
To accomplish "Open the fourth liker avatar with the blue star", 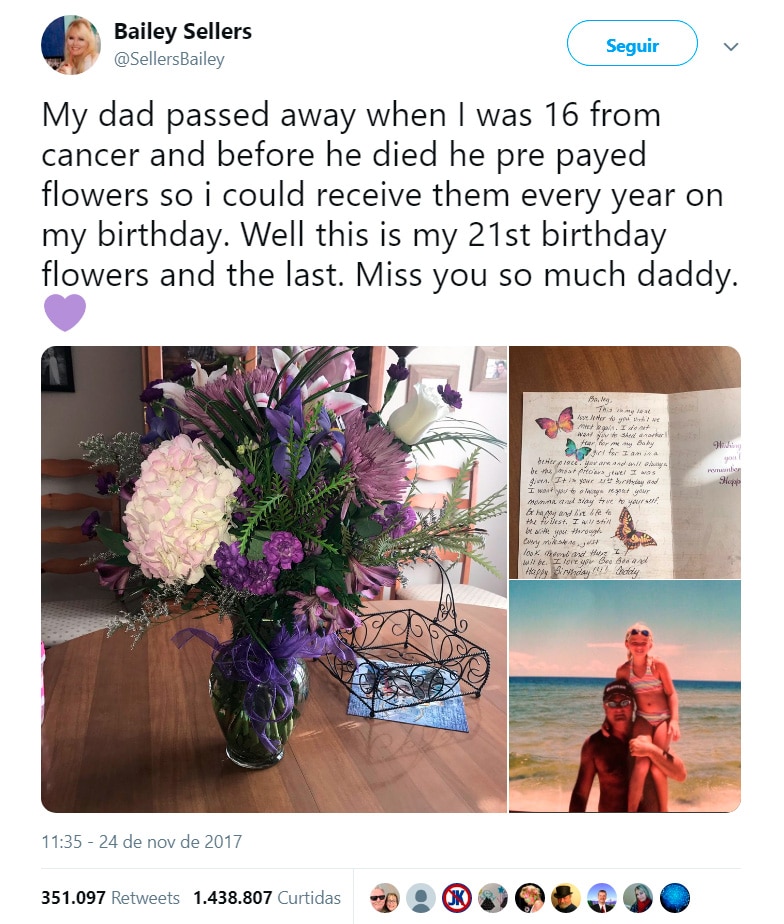I will click(x=493, y=898).
